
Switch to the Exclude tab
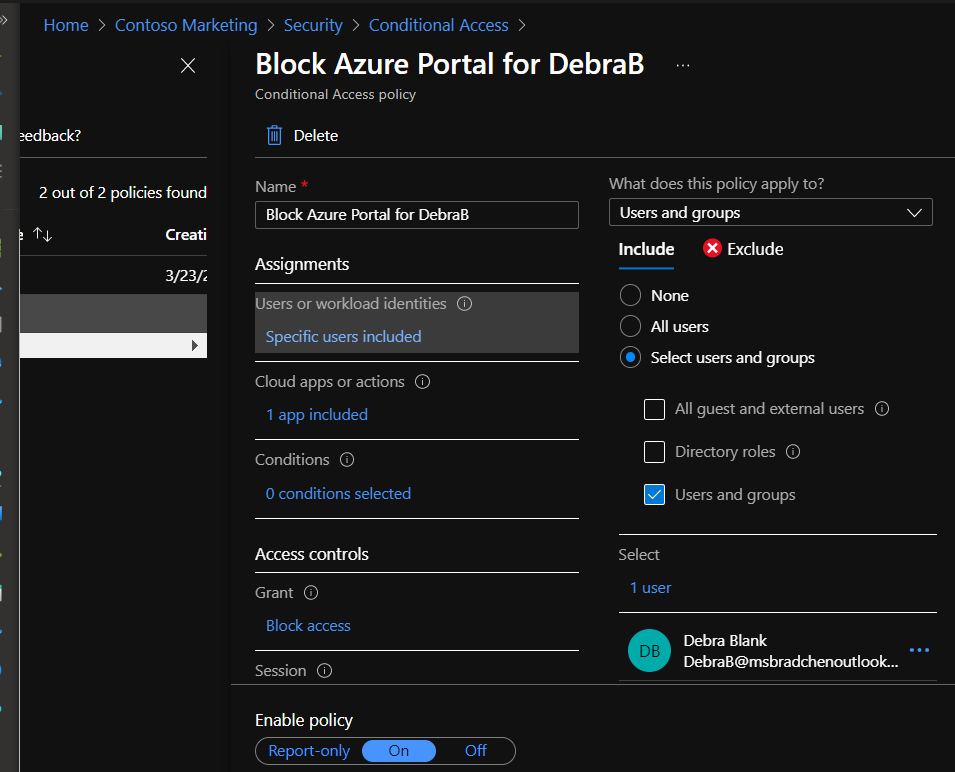point(743,249)
